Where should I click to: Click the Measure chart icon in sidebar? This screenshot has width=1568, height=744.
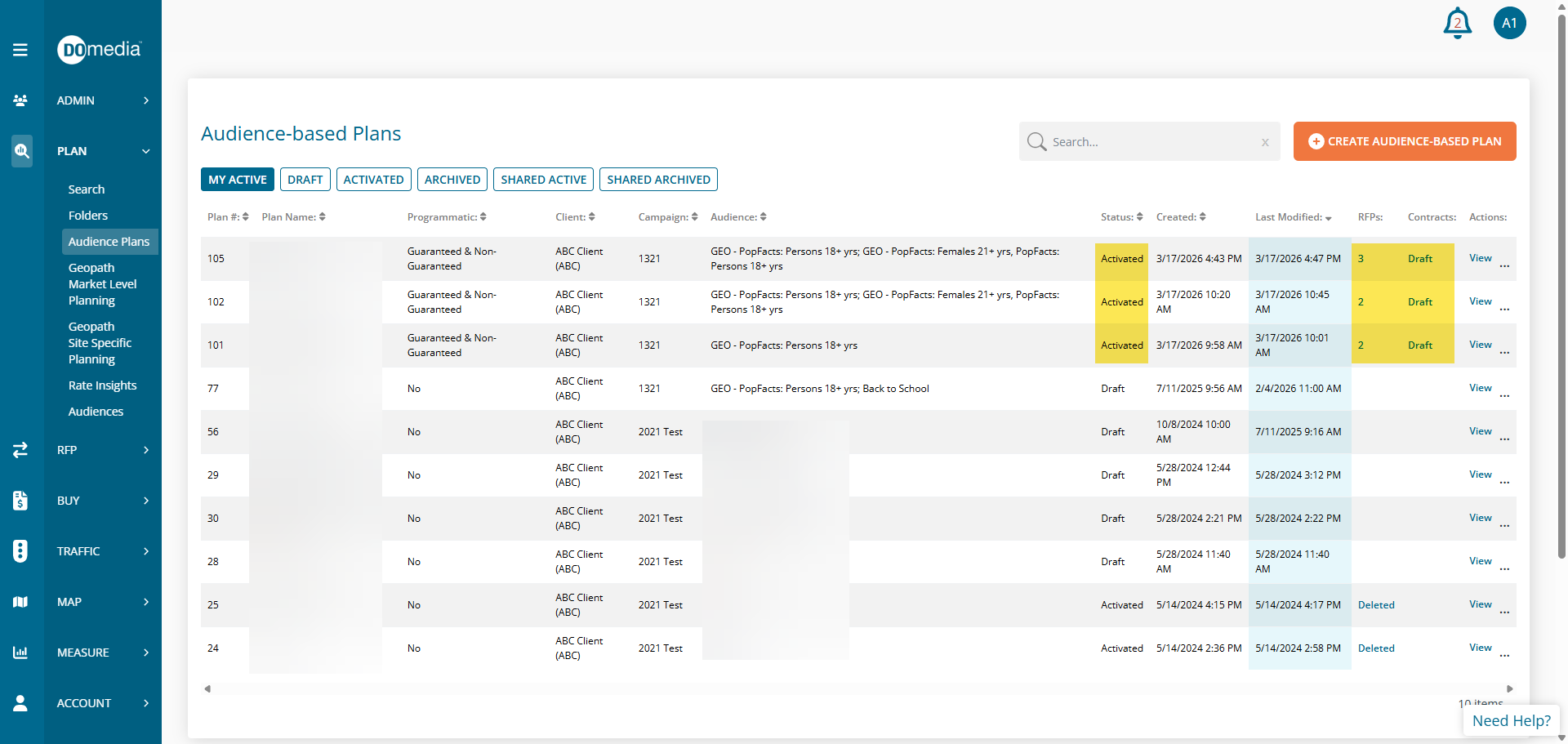20,653
